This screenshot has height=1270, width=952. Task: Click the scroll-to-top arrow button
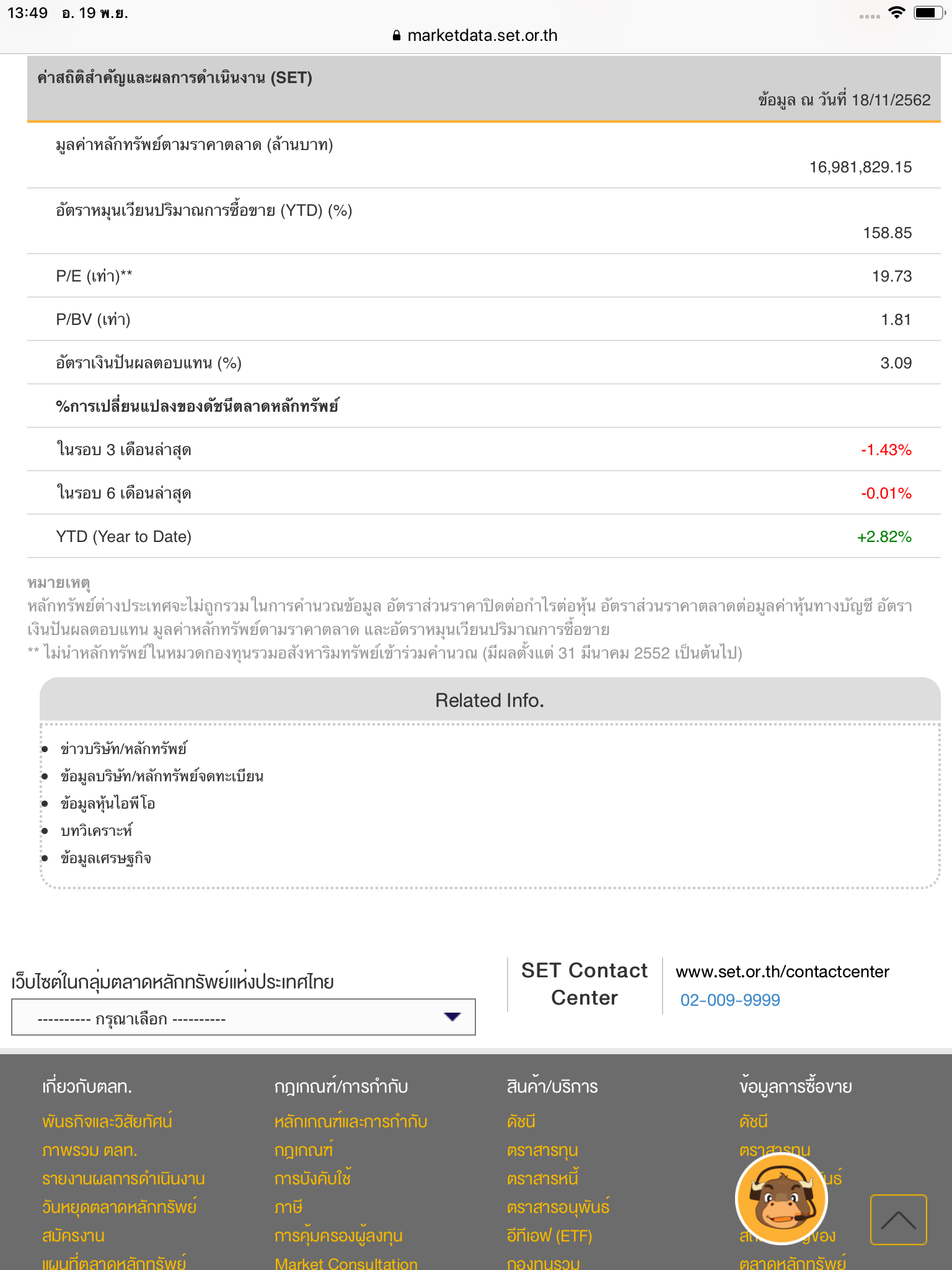tap(898, 1219)
